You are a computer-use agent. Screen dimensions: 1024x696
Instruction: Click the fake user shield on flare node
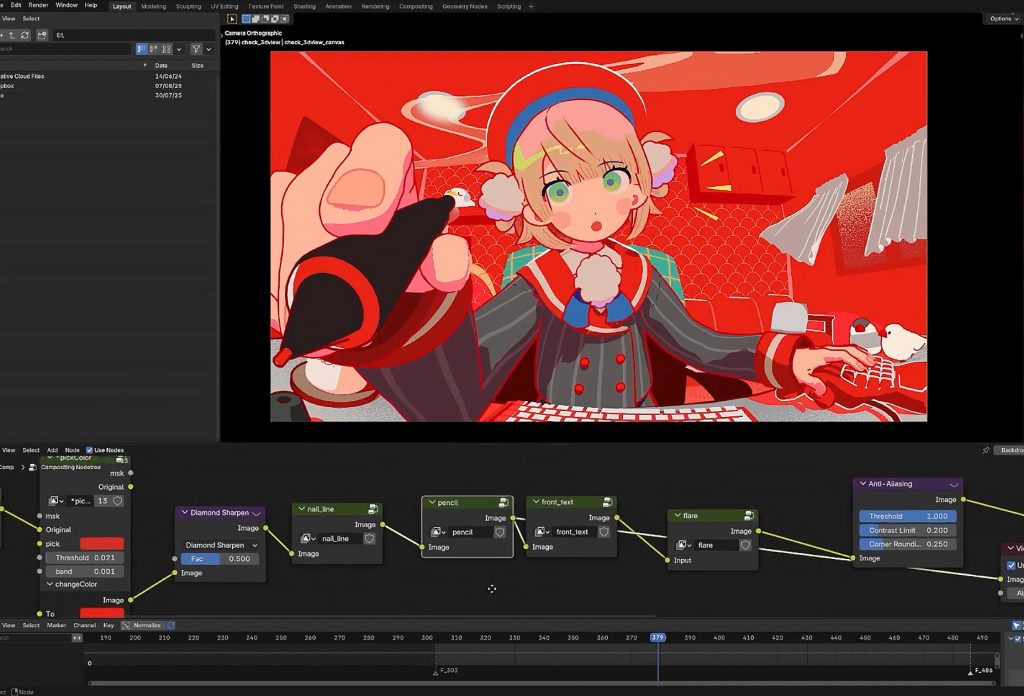(x=747, y=545)
